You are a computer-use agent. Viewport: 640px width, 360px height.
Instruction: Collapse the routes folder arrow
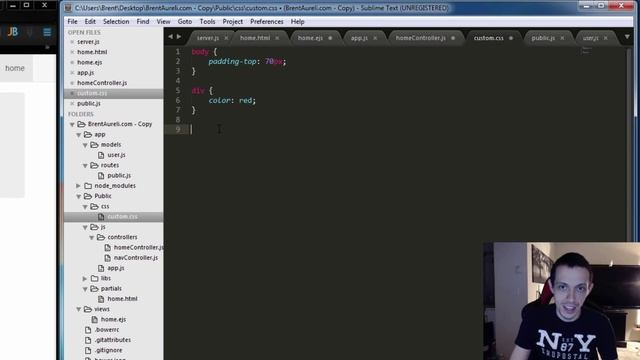pos(85,165)
